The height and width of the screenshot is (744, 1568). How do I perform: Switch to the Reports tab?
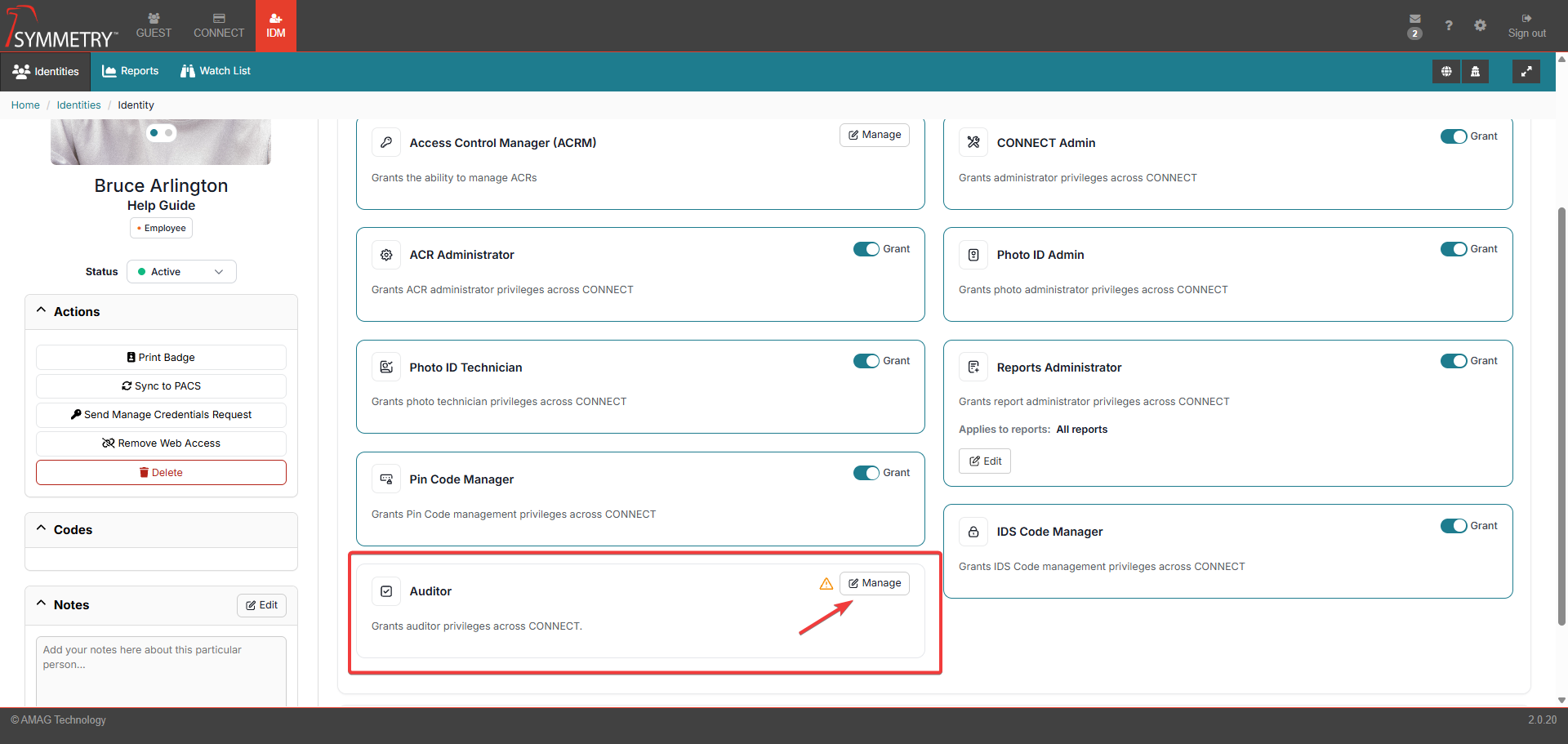click(x=131, y=71)
